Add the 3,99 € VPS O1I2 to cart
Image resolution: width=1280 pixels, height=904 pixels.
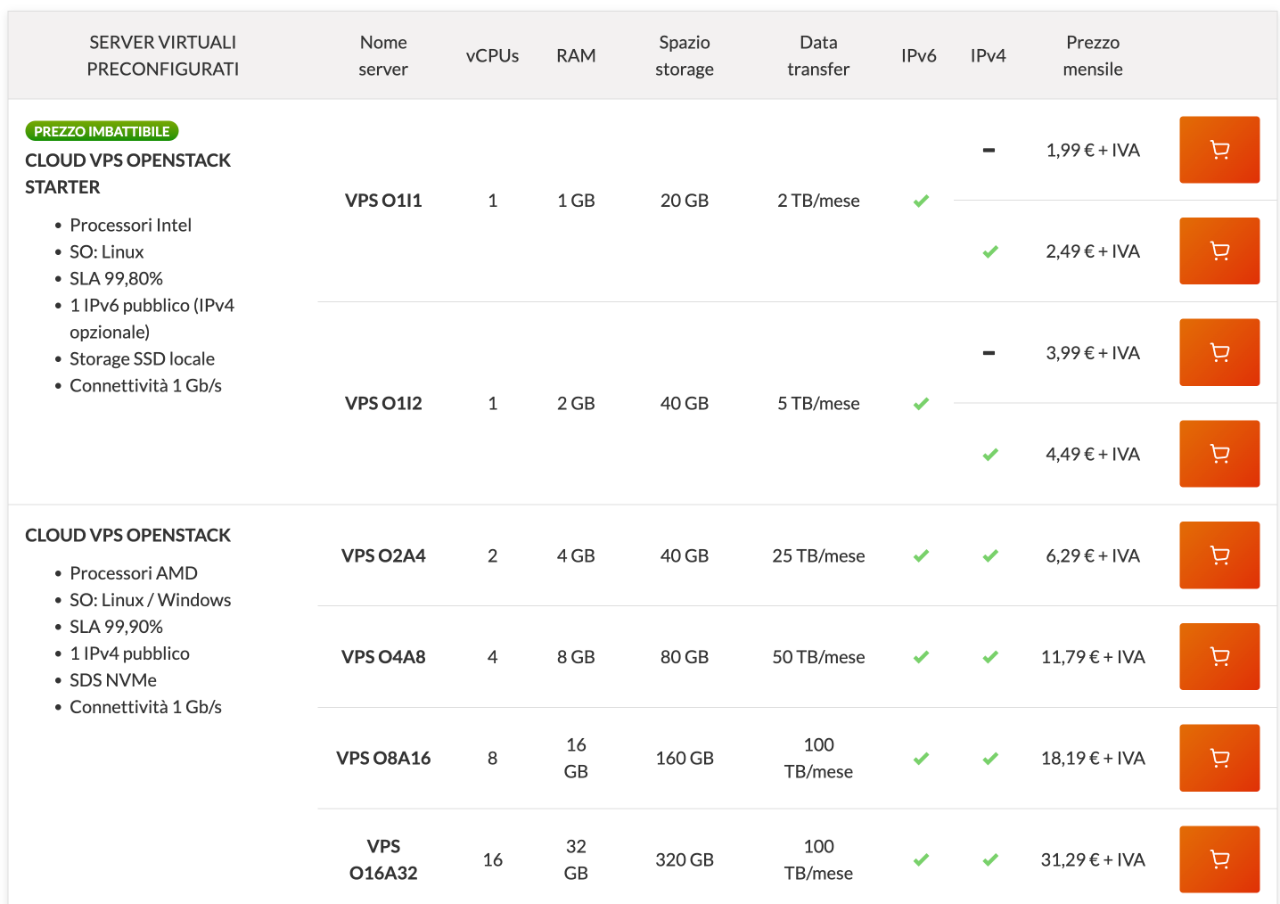click(x=1219, y=352)
